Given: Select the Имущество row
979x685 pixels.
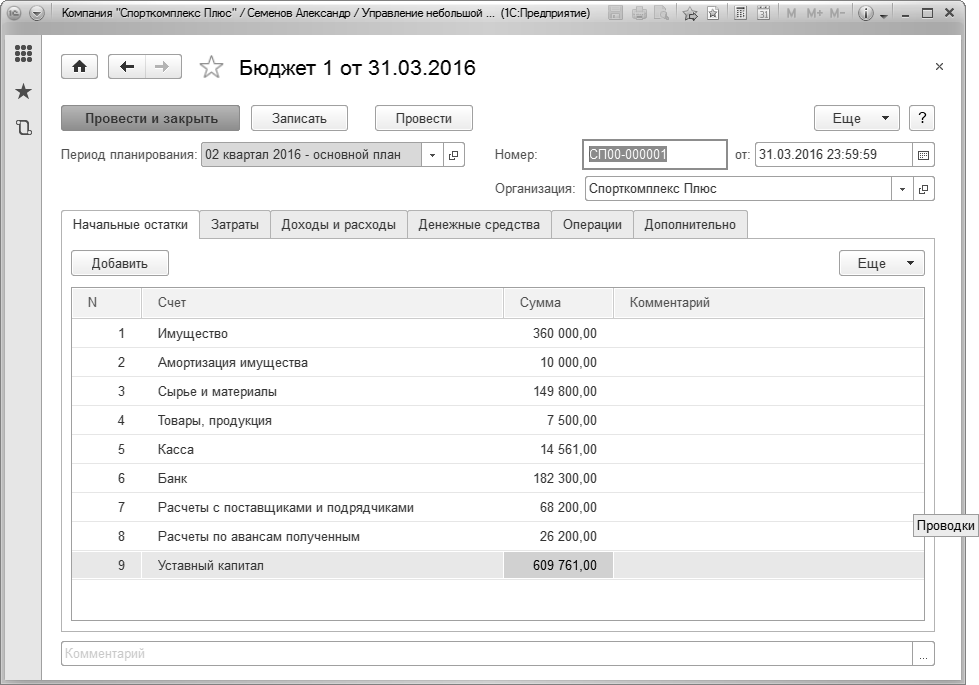Looking at the screenshot, I should (498, 333).
